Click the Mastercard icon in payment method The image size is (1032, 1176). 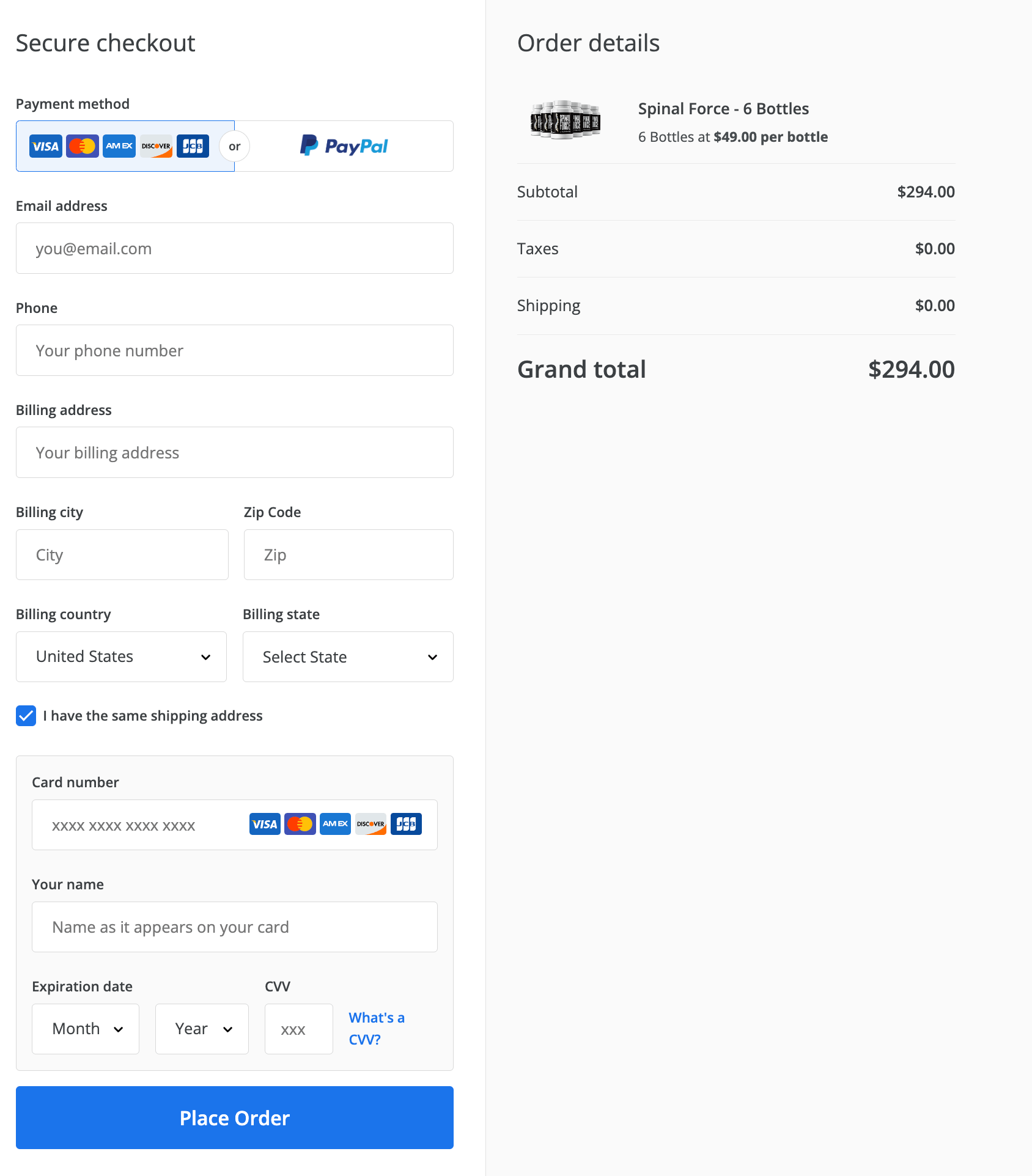pyautogui.click(x=83, y=147)
